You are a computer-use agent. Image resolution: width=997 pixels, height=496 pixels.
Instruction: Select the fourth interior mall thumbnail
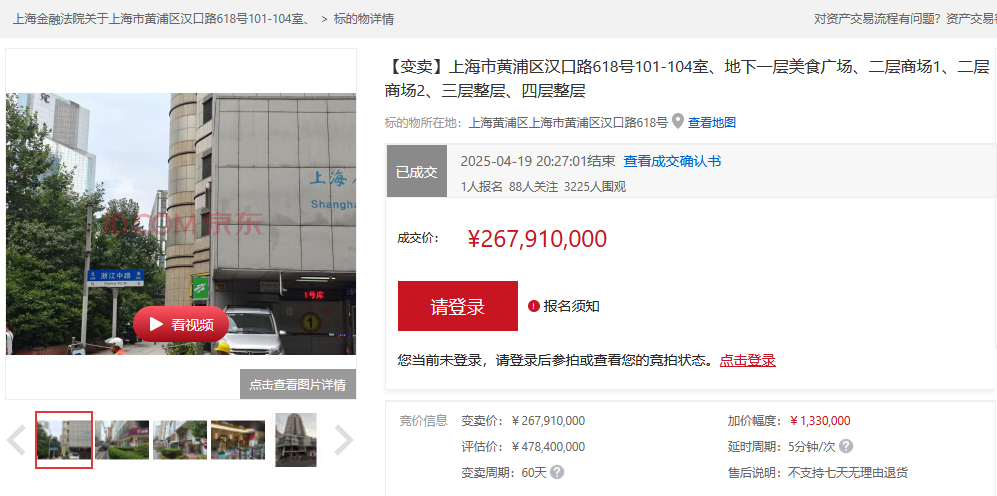pos(238,439)
